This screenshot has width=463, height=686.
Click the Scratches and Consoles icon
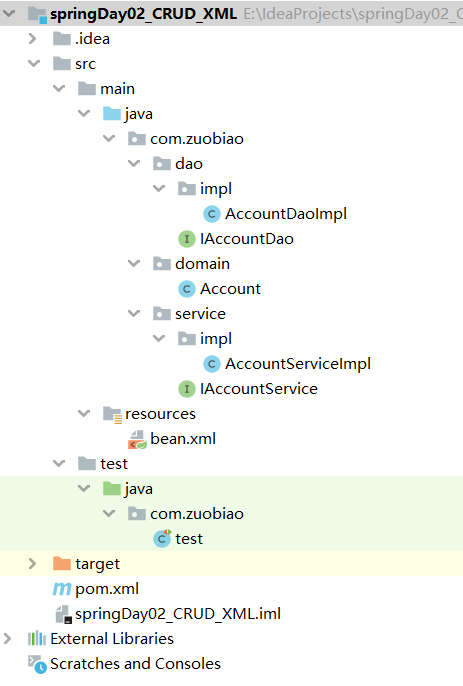coord(37,664)
